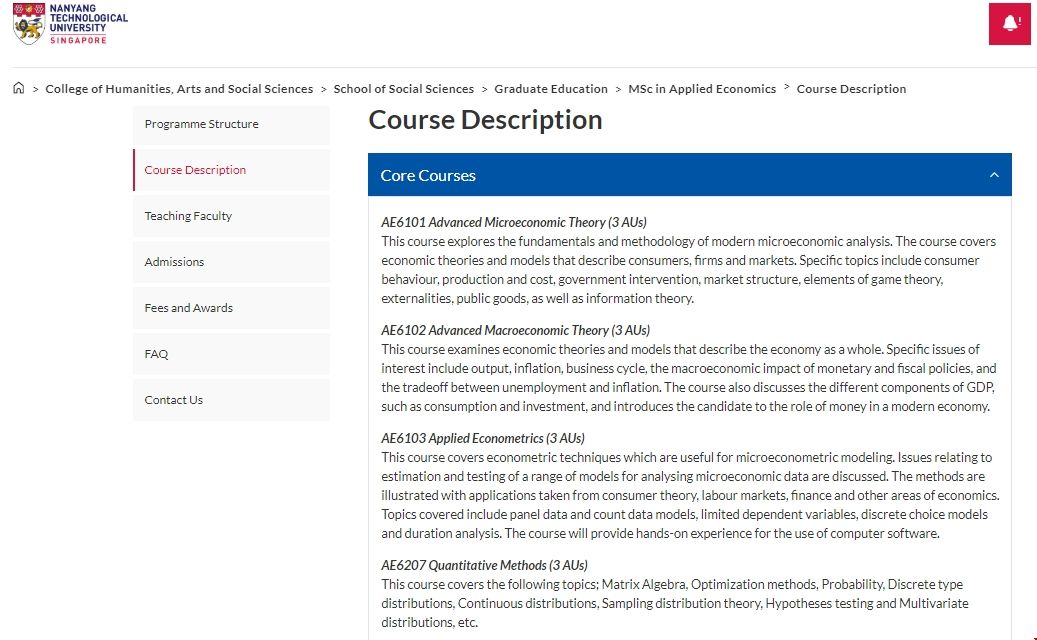The image size is (1037, 640).
Task: Open the Teaching Faculty sidebar page
Action: pos(188,216)
